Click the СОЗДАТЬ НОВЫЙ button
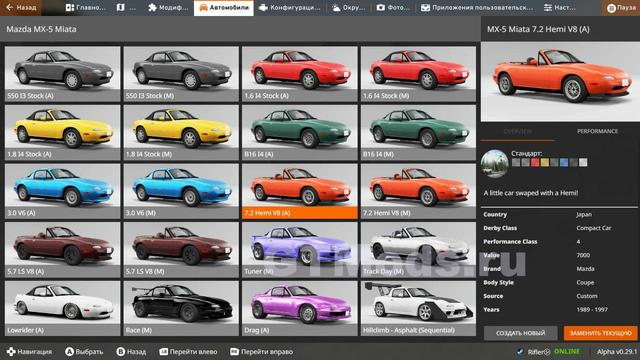Screen dimensions: 640x360 coord(520,333)
